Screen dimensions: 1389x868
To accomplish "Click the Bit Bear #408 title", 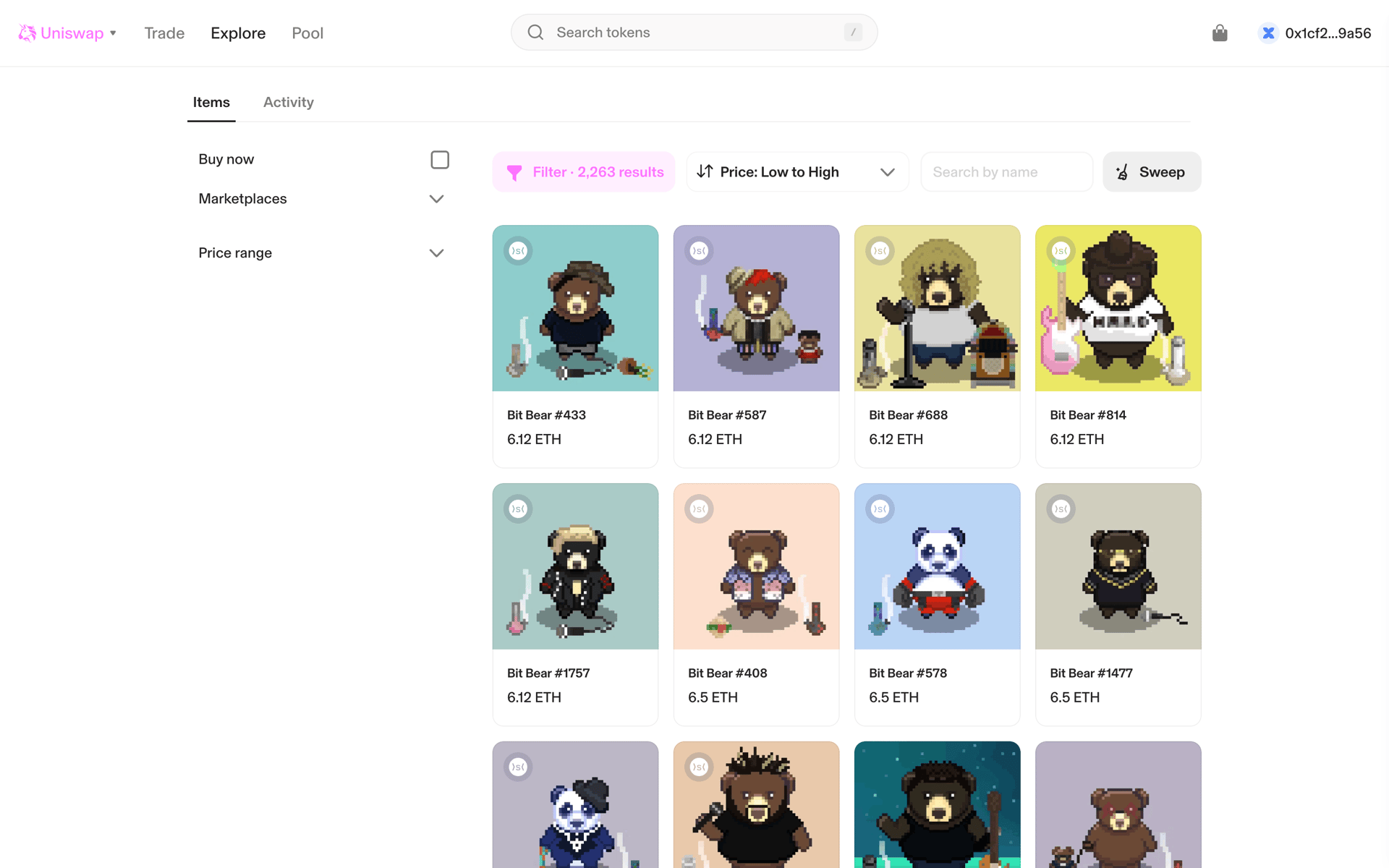I will (728, 673).
